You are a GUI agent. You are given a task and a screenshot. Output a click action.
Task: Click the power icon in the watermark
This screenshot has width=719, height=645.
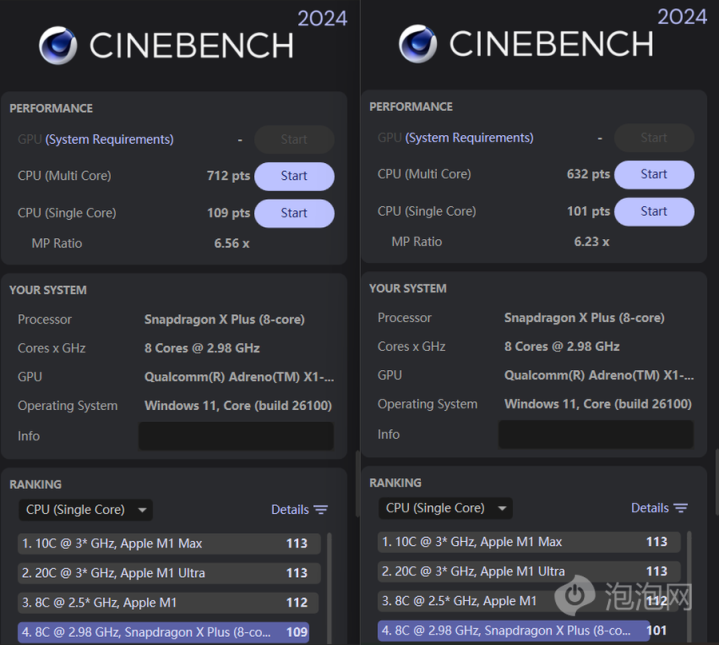click(575, 596)
